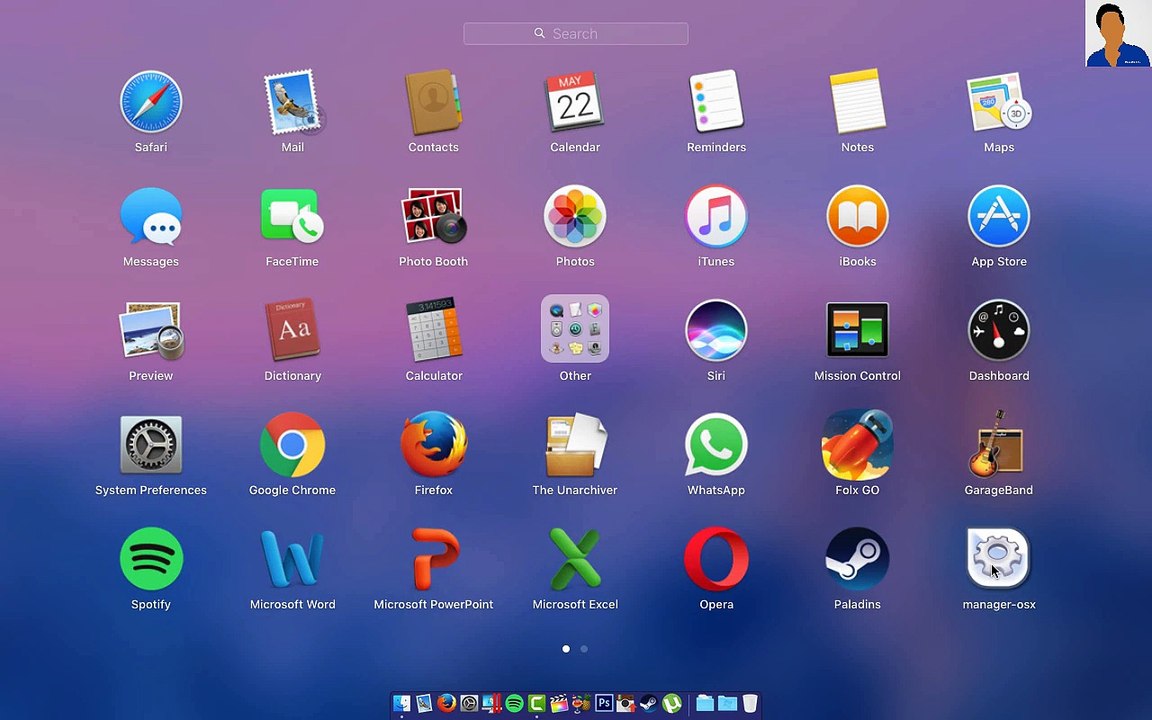Open The Unarchiver
Image resolution: width=1152 pixels, height=720 pixels.
click(x=575, y=444)
